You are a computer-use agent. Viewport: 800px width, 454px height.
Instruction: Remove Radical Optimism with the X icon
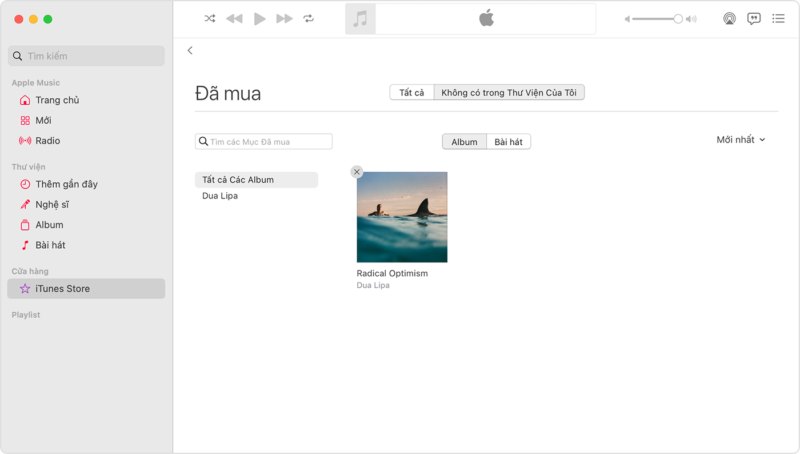tap(357, 172)
